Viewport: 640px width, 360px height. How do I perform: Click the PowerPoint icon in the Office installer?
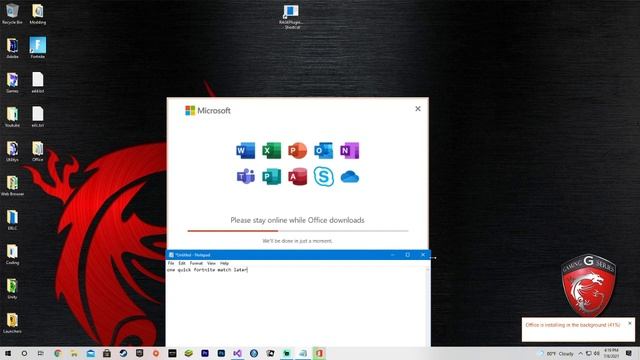(298, 151)
